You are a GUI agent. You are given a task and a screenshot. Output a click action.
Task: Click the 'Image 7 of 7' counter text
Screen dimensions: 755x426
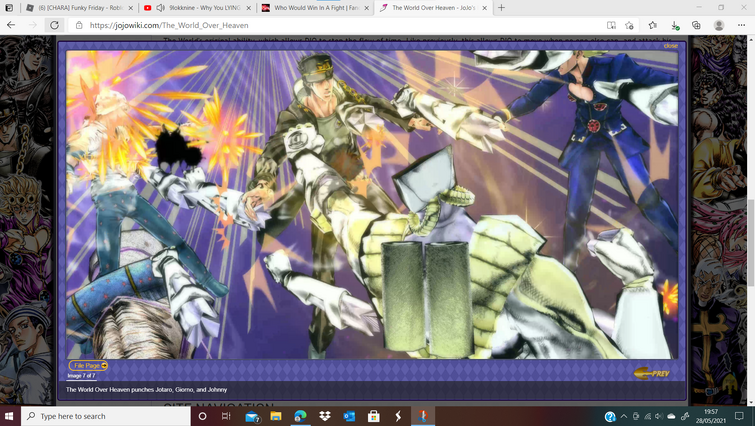click(x=81, y=375)
